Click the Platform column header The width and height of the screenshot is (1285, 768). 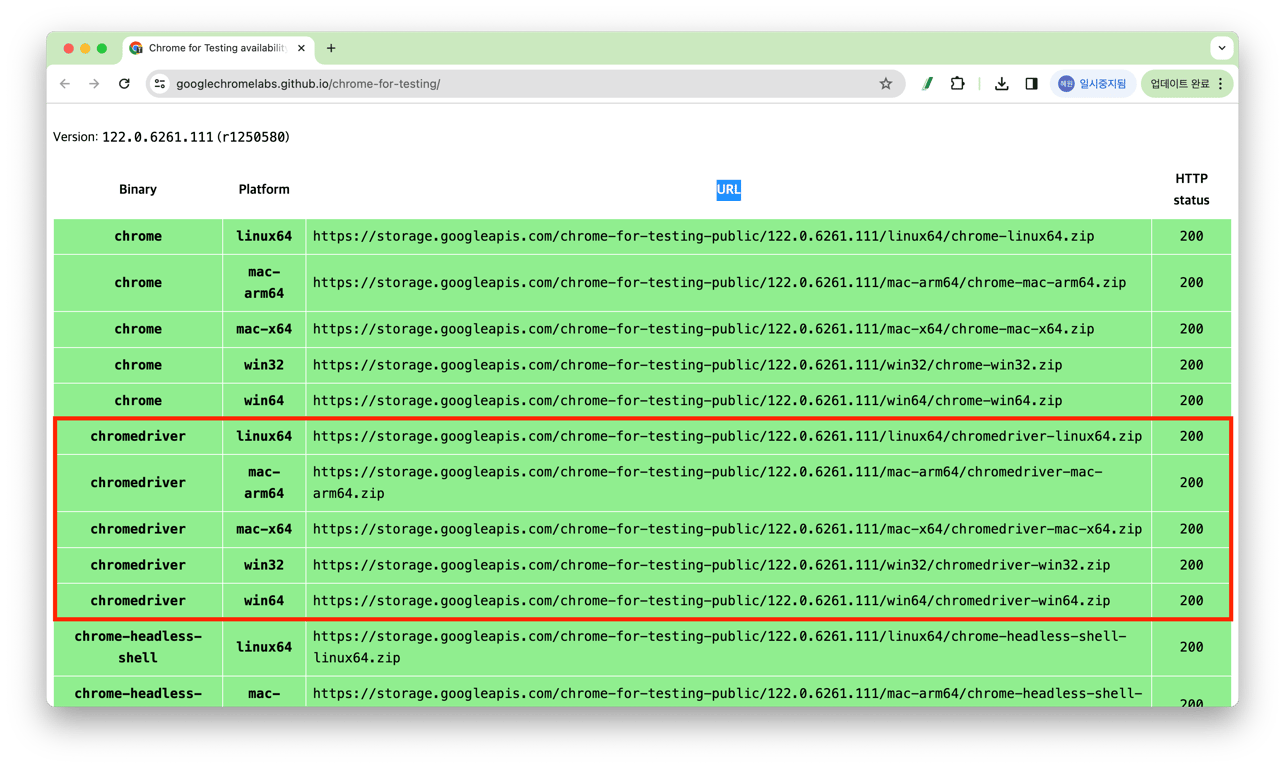coord(264,189)
